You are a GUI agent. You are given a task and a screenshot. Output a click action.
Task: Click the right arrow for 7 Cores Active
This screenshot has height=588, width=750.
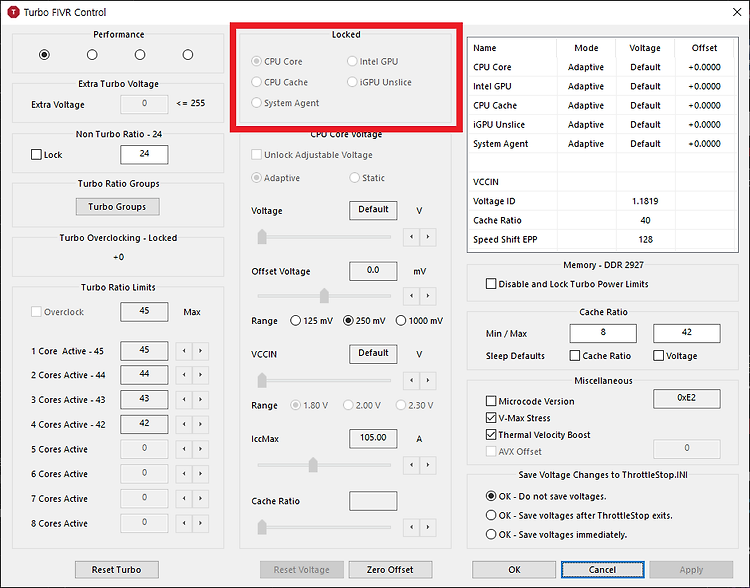(x=200, y=499)
